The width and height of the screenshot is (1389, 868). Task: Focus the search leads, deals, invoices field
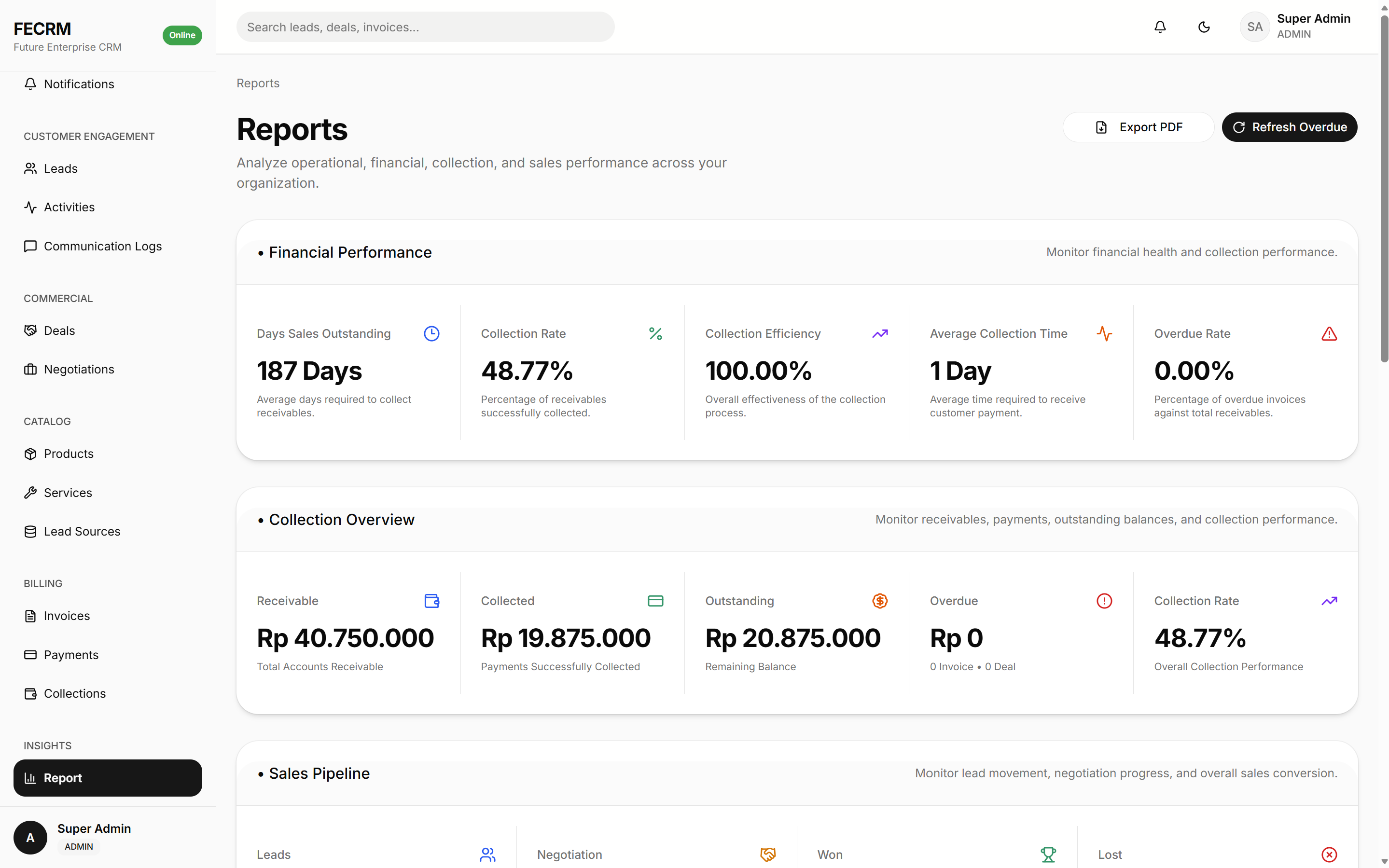425,27
